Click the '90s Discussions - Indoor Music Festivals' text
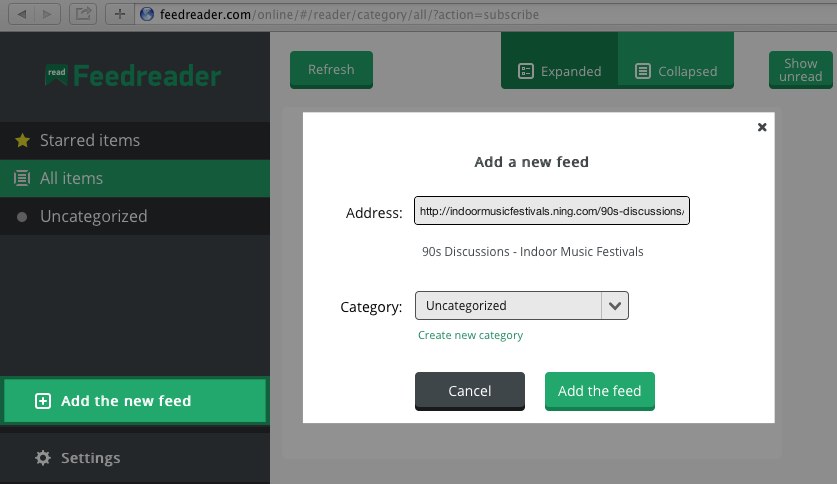Viewport: 837px width, 484px height. pos(533,251)
